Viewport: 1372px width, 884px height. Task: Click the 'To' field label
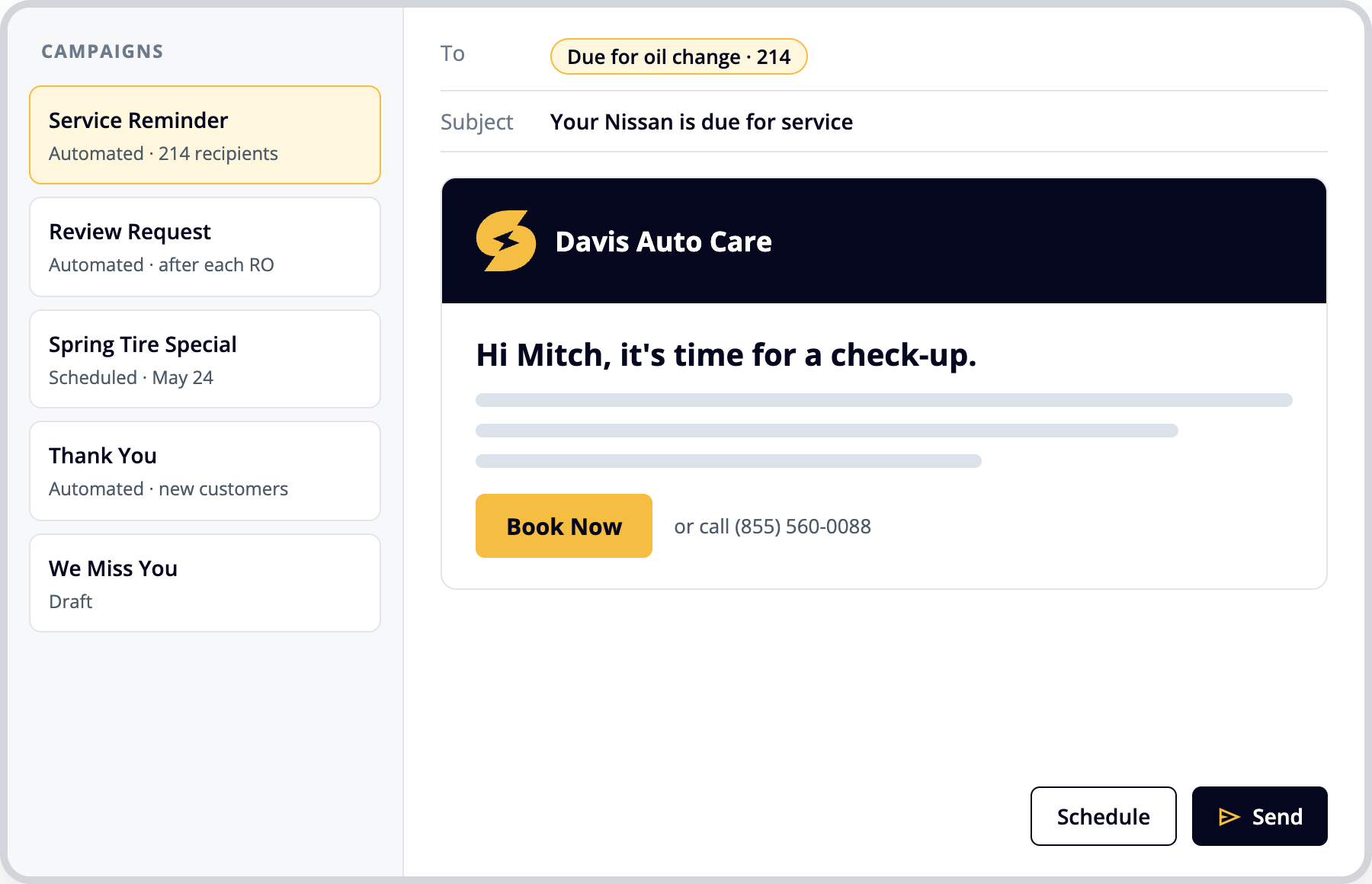pyautogui.click(x=452, y=53)
